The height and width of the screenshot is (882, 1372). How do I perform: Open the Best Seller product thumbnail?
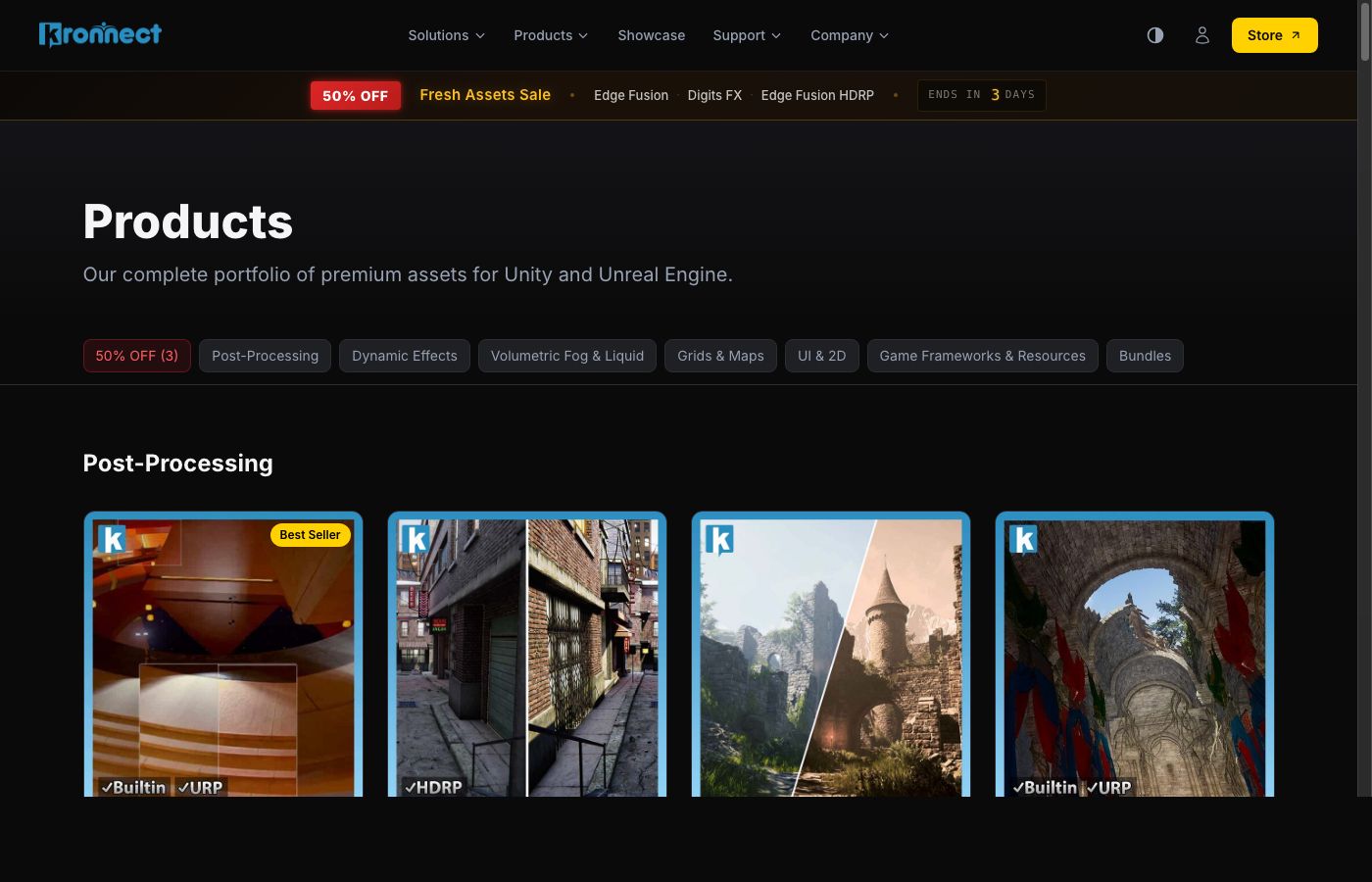(x=222, y=657)
